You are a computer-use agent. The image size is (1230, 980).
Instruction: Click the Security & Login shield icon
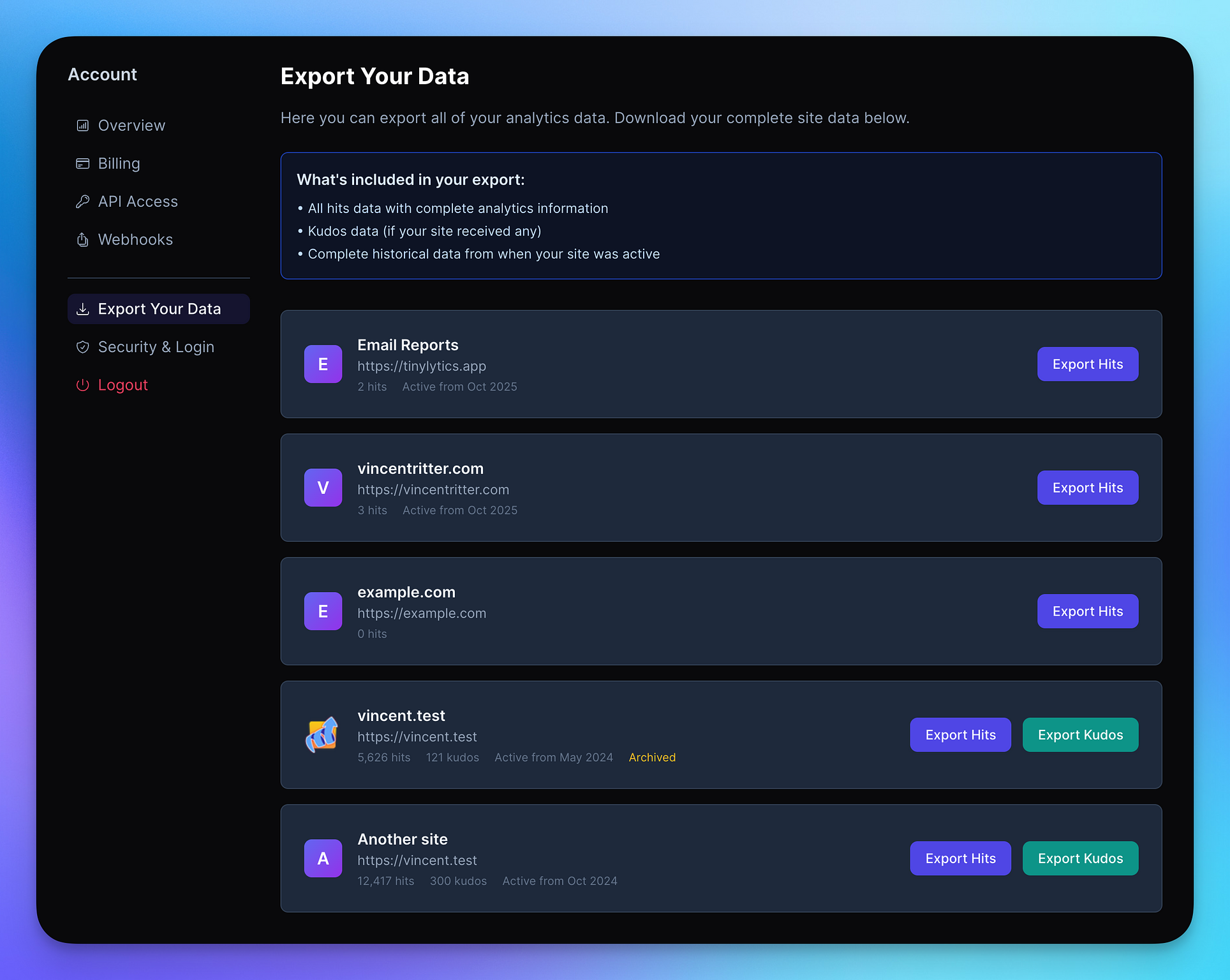pyautogui.click(x=83, y=347)
